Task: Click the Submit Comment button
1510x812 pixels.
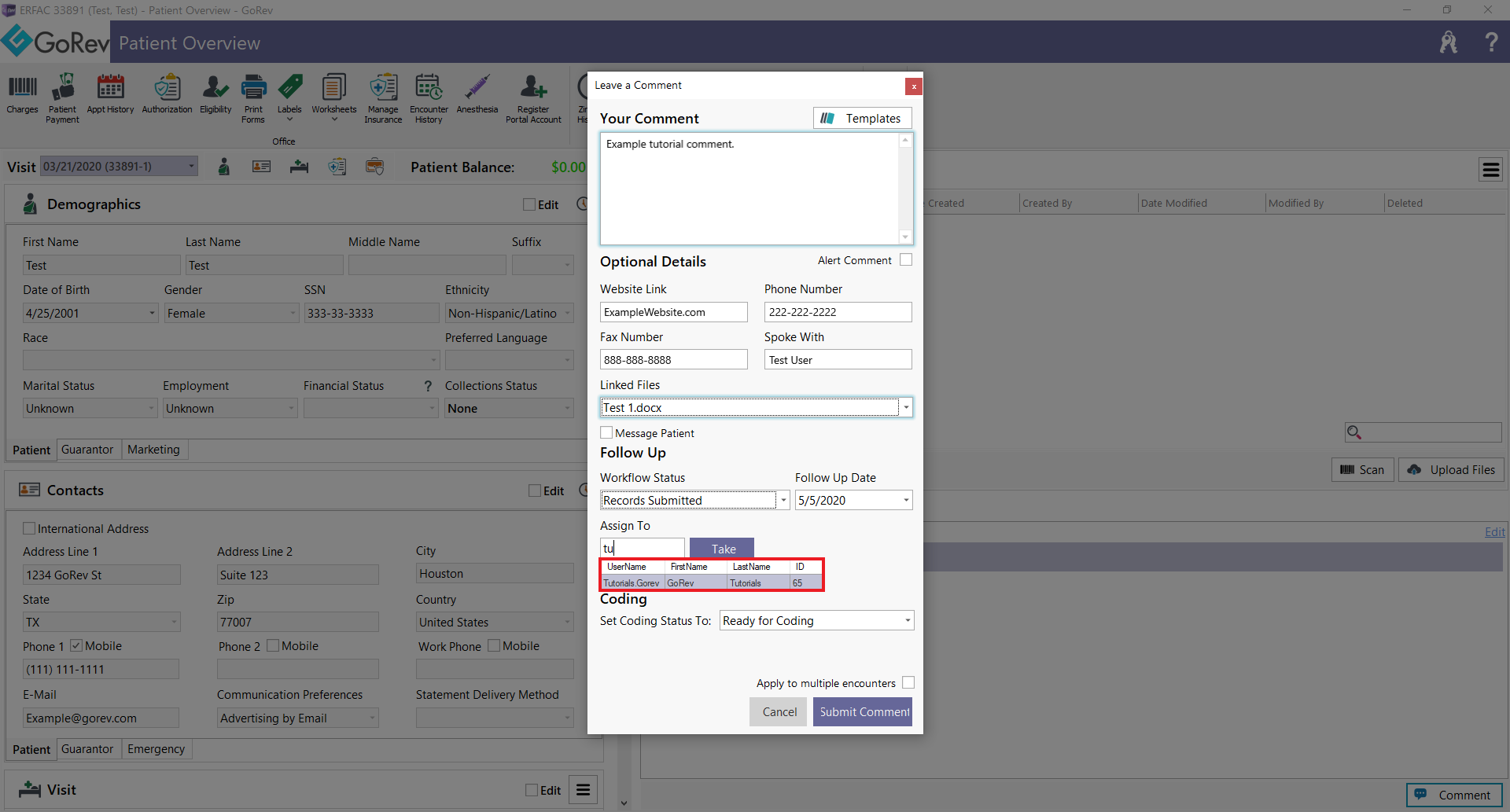Action: coord(863,711)
